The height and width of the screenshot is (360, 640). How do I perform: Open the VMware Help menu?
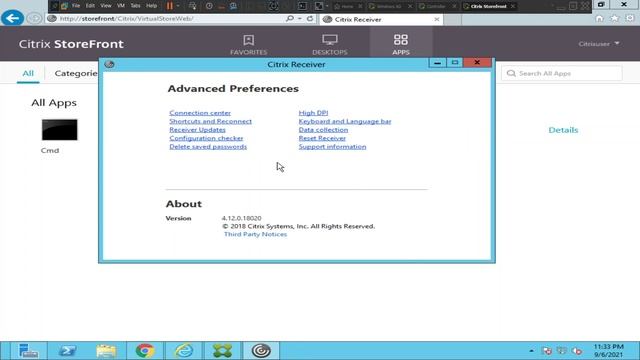pyautogui.click(x=151, y=6)
